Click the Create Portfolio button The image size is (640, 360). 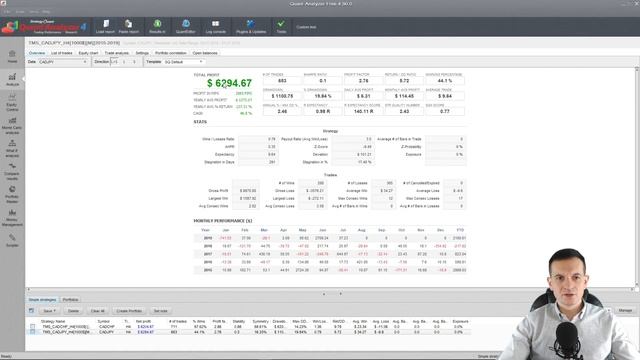click(x=129, y=311)
